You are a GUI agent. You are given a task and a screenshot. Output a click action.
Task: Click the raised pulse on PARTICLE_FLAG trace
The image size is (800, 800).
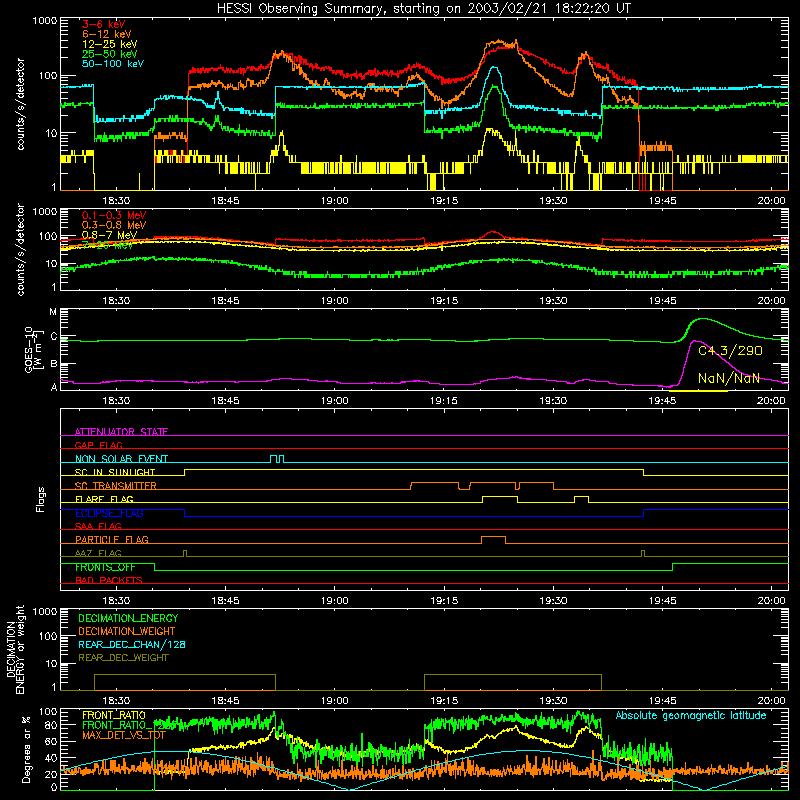pyautogui.click(x=493, y=540)
